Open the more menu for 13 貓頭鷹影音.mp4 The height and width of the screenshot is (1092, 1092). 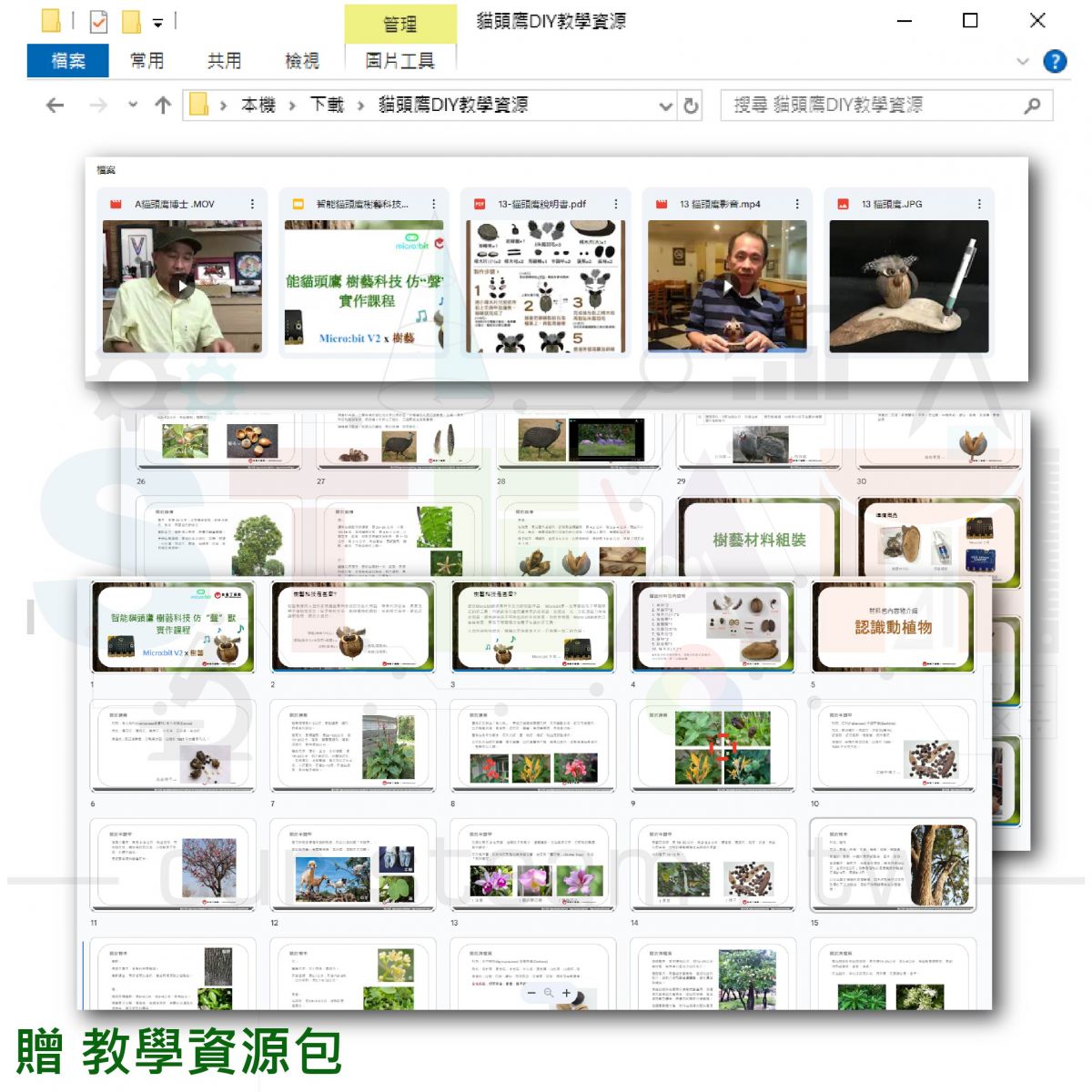point(797,205)
